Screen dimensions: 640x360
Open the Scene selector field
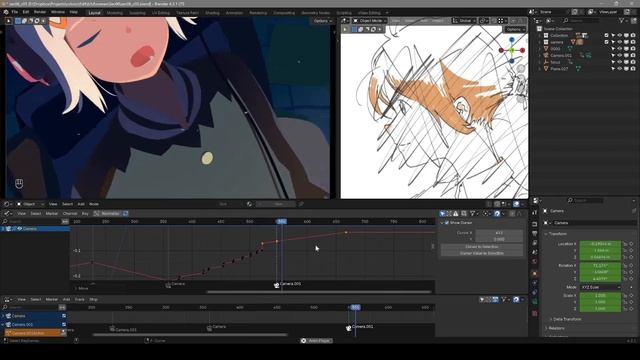[554, 12]
